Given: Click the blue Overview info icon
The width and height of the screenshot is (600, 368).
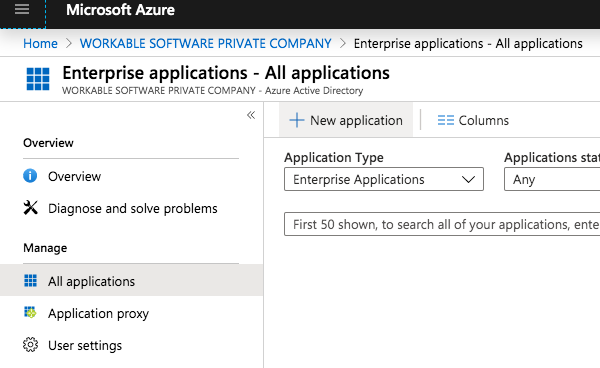Looking at the screenshot, I should (30, 176).
